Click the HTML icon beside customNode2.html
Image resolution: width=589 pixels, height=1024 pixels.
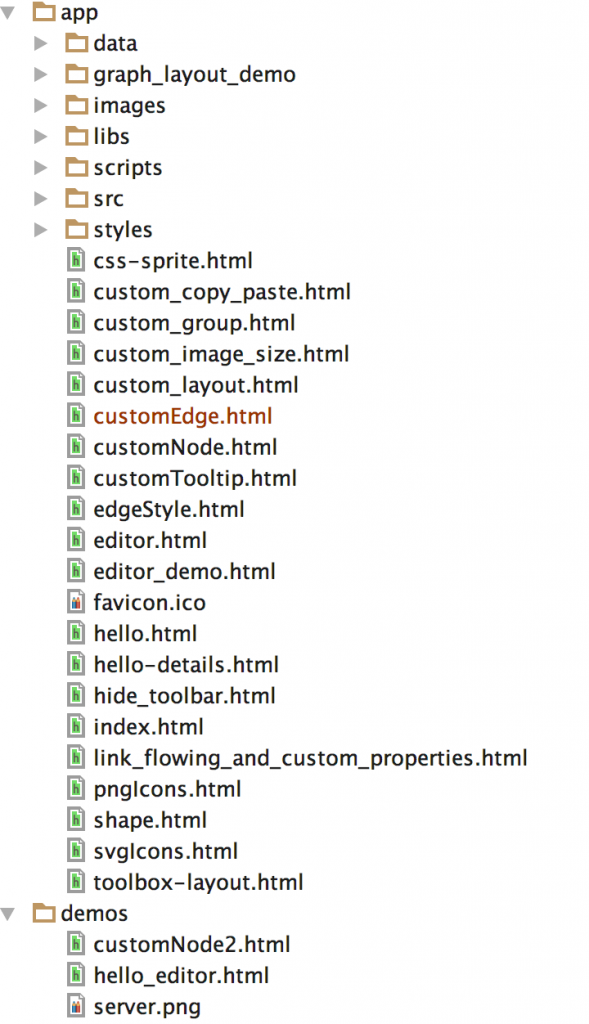tap(76, 944)
